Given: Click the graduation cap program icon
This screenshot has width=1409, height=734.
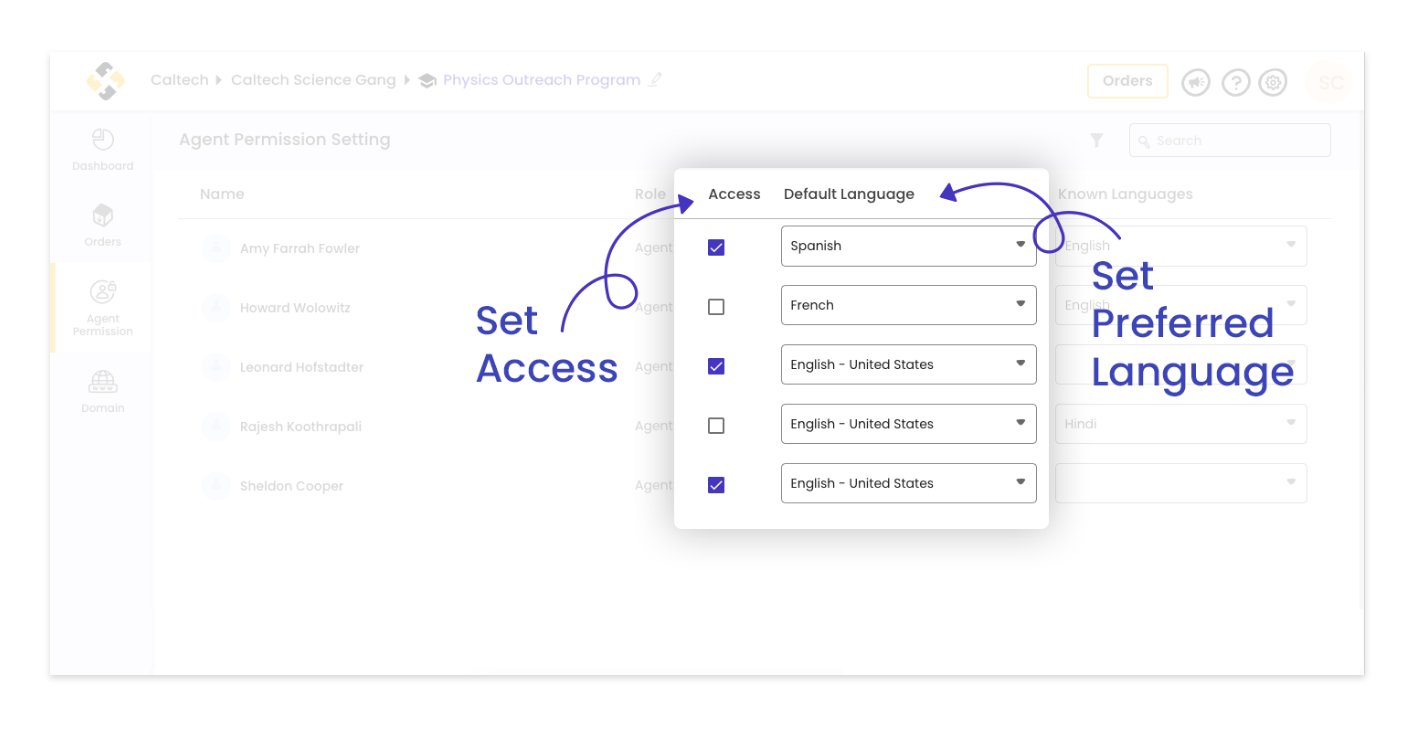Looking at the screenshot, I should [427, 81].
